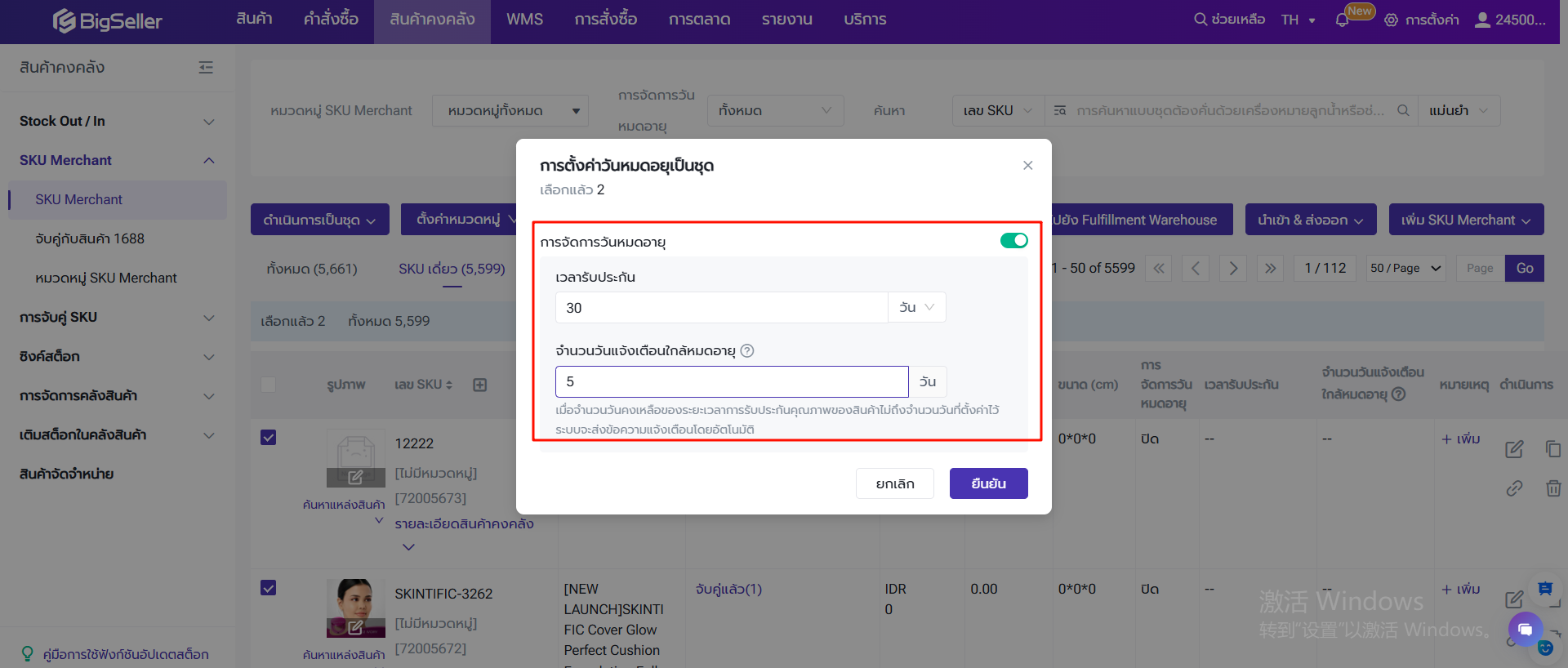This screenshot has height=668, width=1568.
Task: Open the Inventory menu in the top navigation
Action: click(432, 20)
